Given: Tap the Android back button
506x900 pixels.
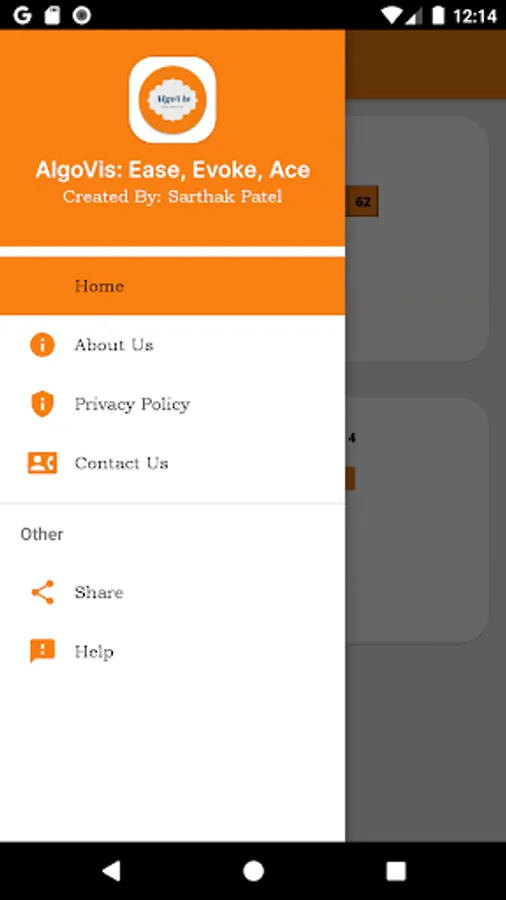Looking at the screenshot, I should pyautogui.click(x=111, y=871).
